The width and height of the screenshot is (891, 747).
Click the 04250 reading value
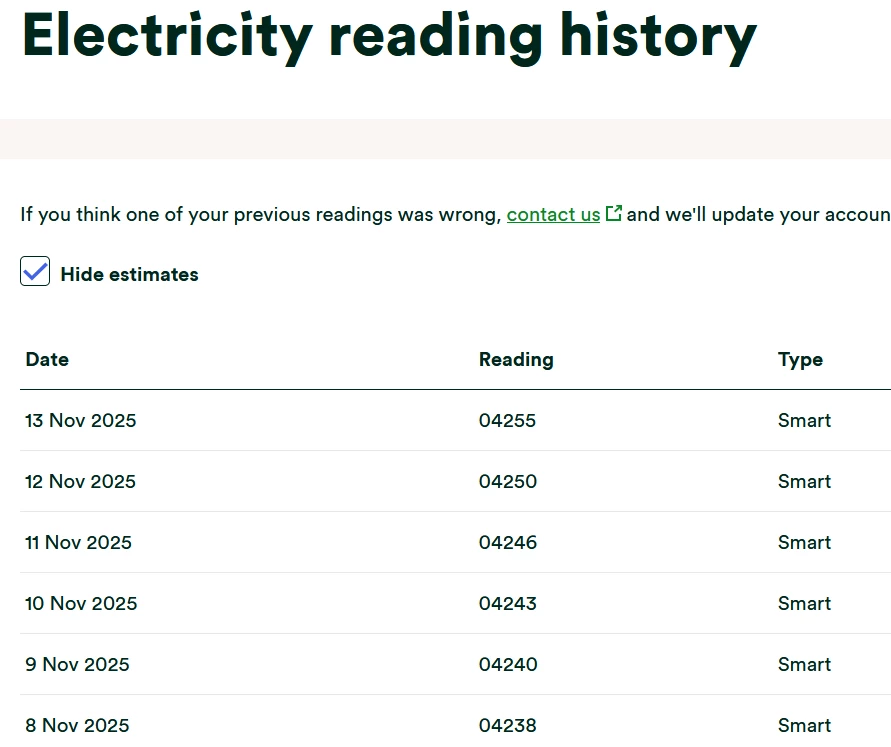(507, 482)
